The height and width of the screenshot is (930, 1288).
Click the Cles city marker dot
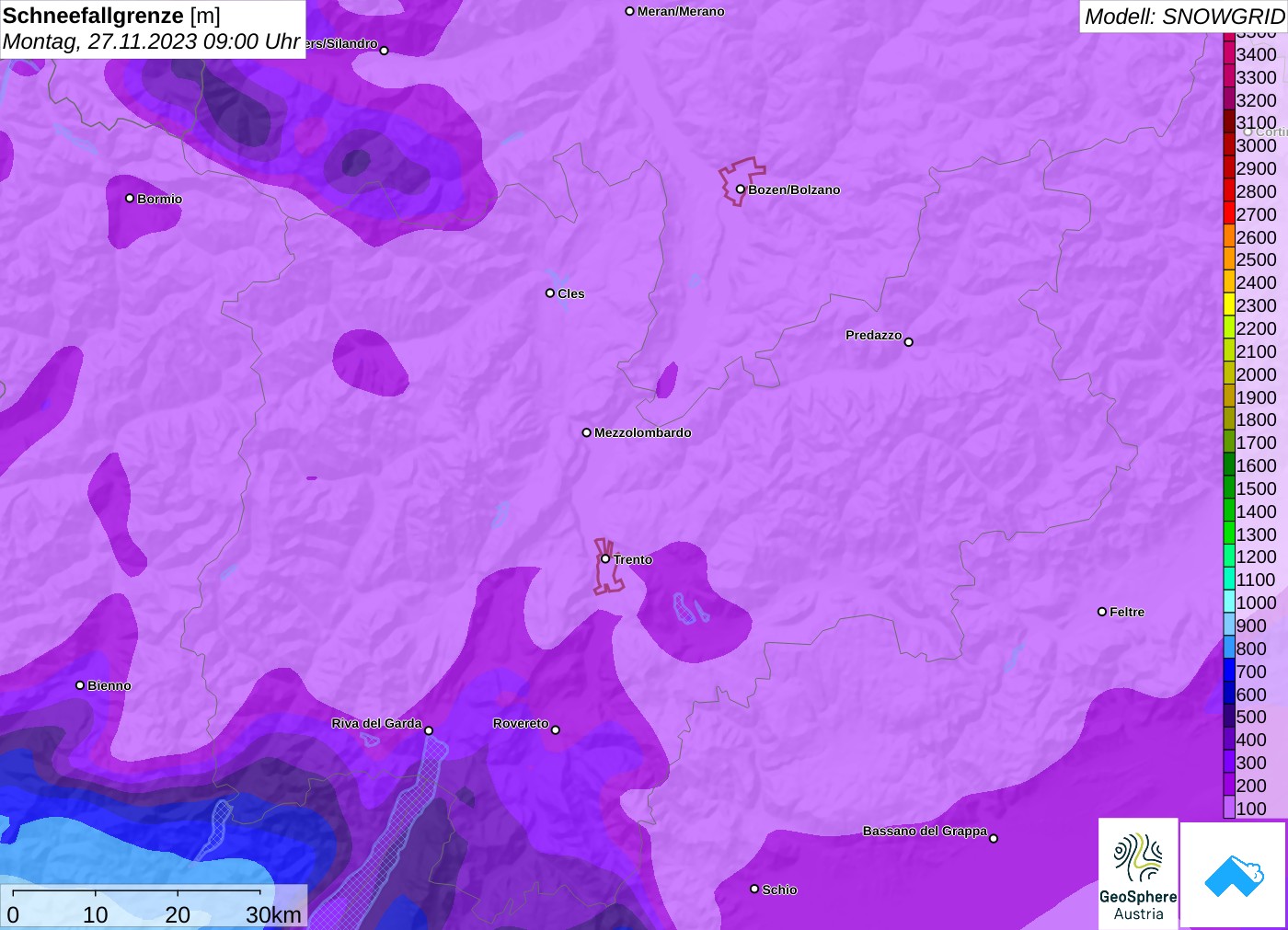click(550, 293)
